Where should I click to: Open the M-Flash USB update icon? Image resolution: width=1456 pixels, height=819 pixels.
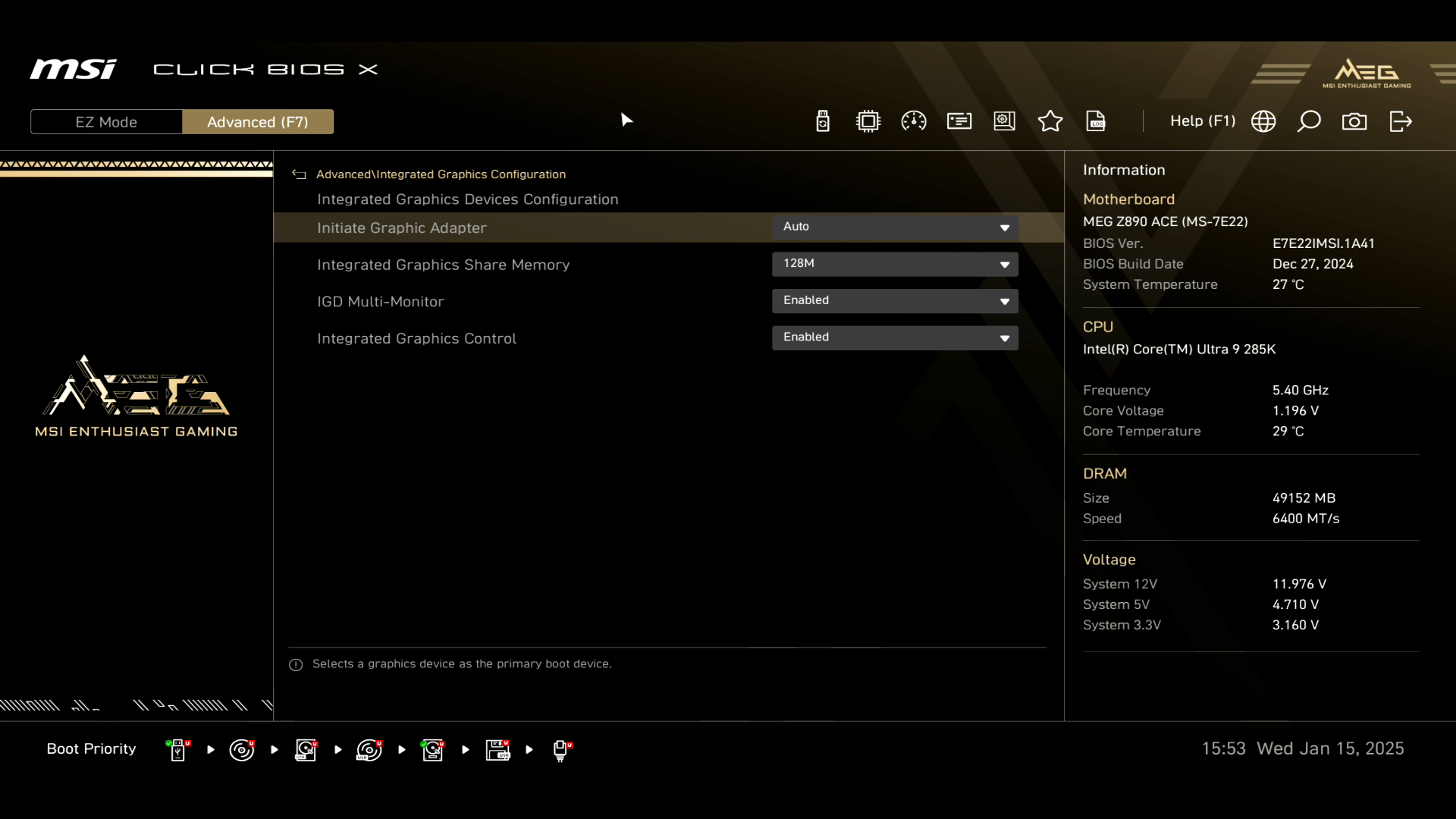[x=823, y=121]
